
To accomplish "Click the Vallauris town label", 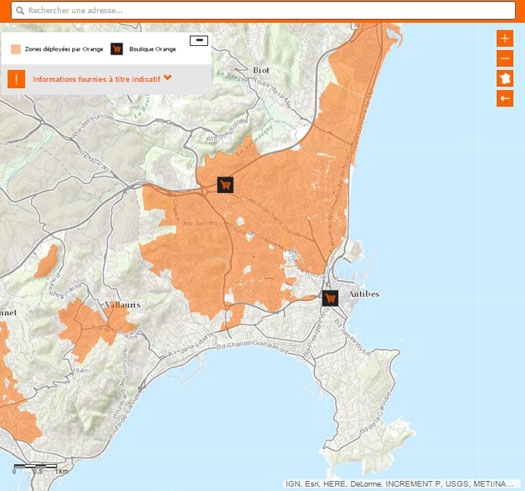I will pos(123,305).
